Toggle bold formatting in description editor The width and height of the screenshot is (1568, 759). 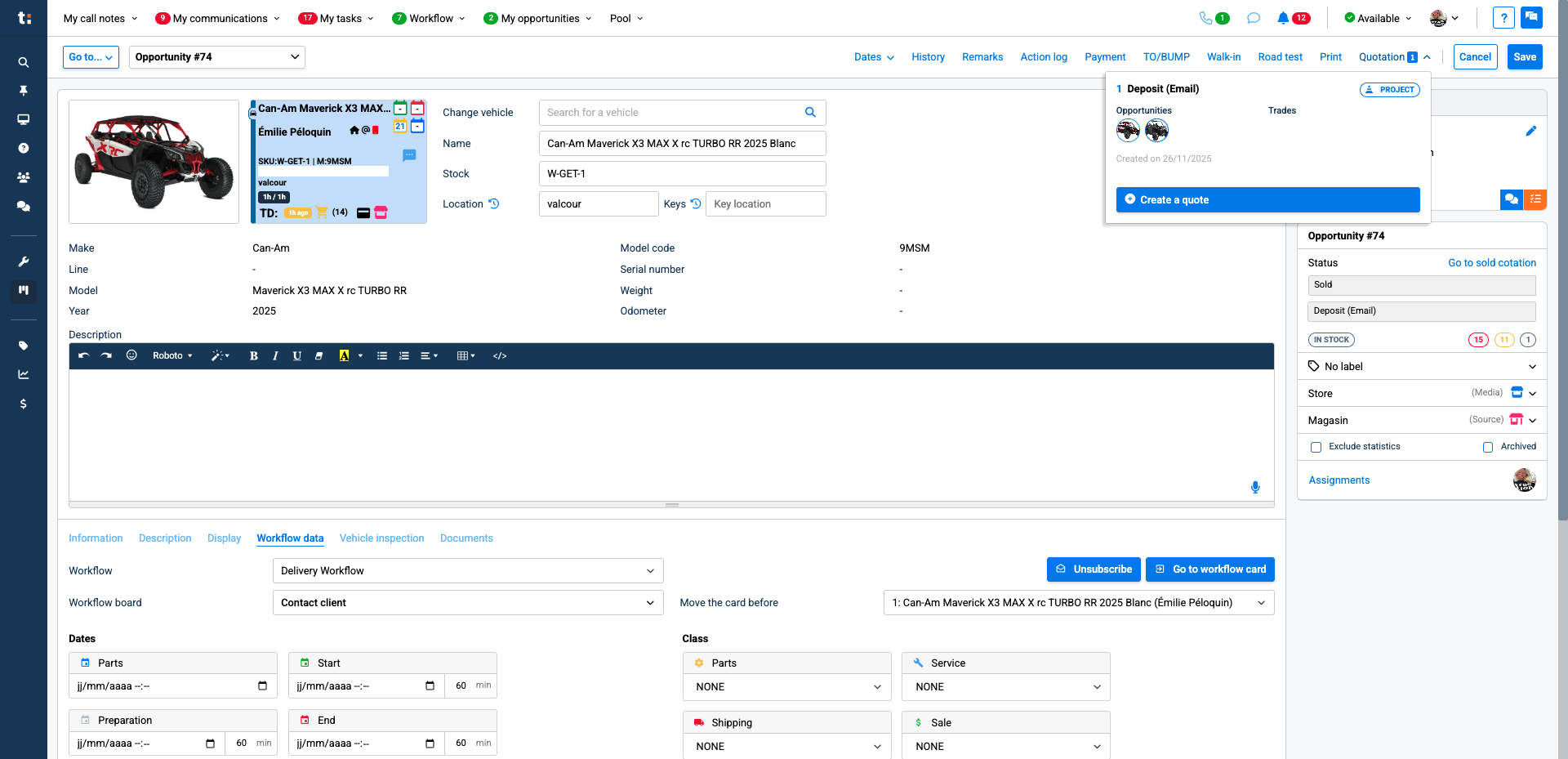point(254,355)
